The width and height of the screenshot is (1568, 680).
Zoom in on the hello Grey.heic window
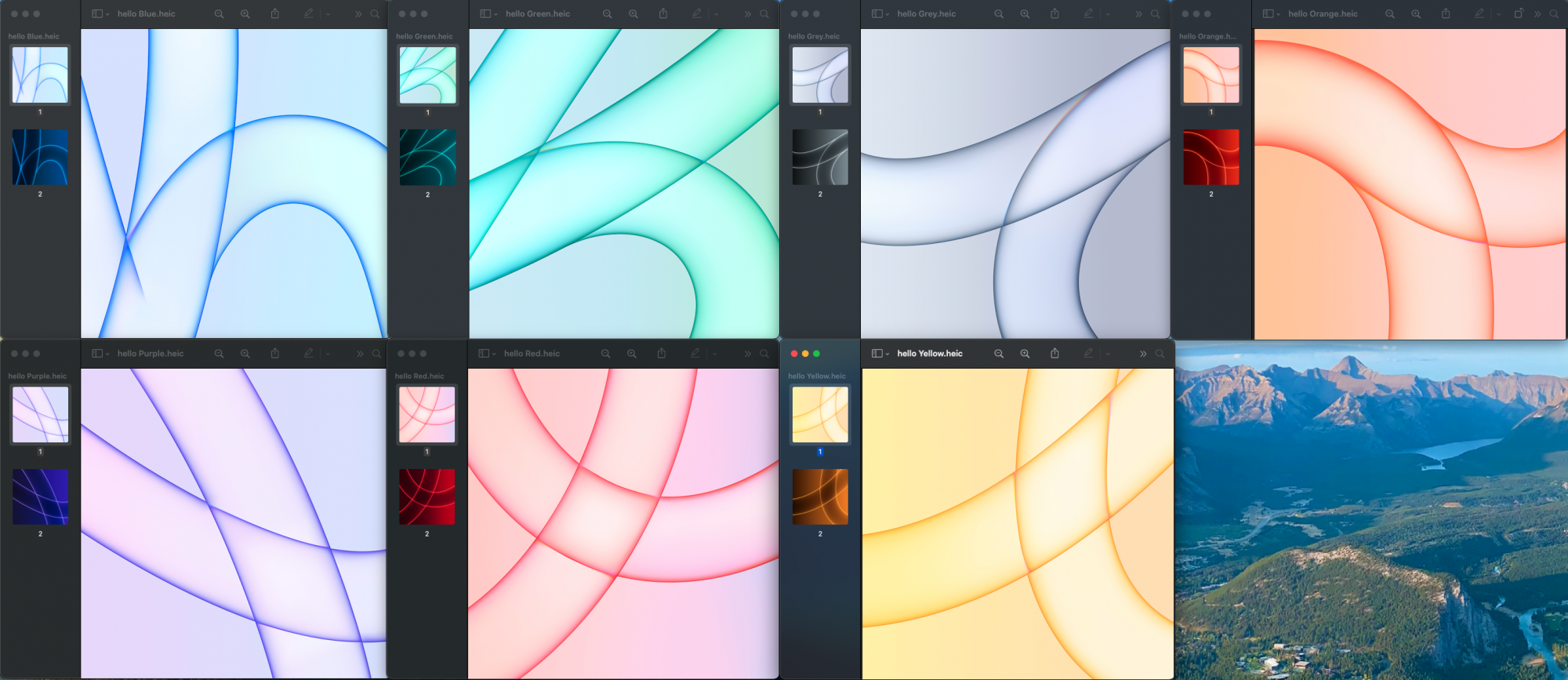pos(1025,14)
